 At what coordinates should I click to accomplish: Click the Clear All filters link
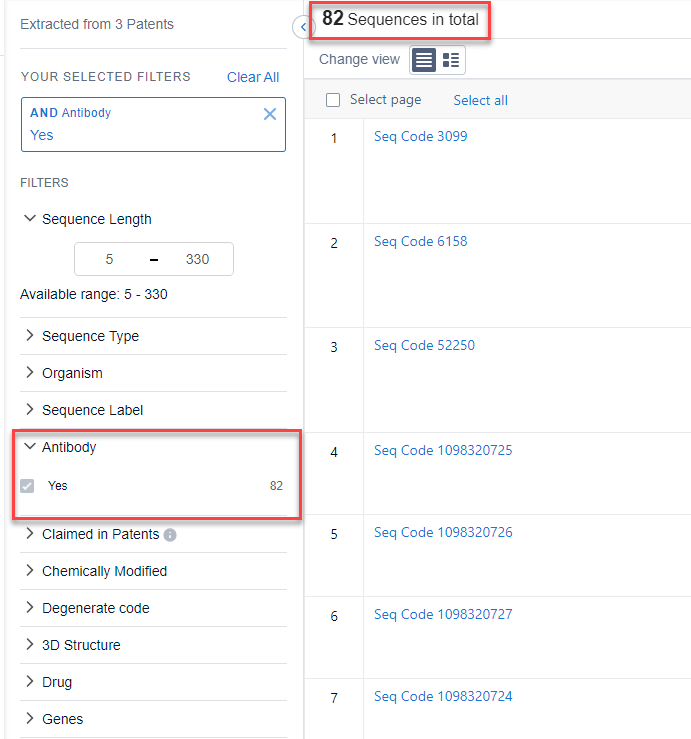[253, 77]
